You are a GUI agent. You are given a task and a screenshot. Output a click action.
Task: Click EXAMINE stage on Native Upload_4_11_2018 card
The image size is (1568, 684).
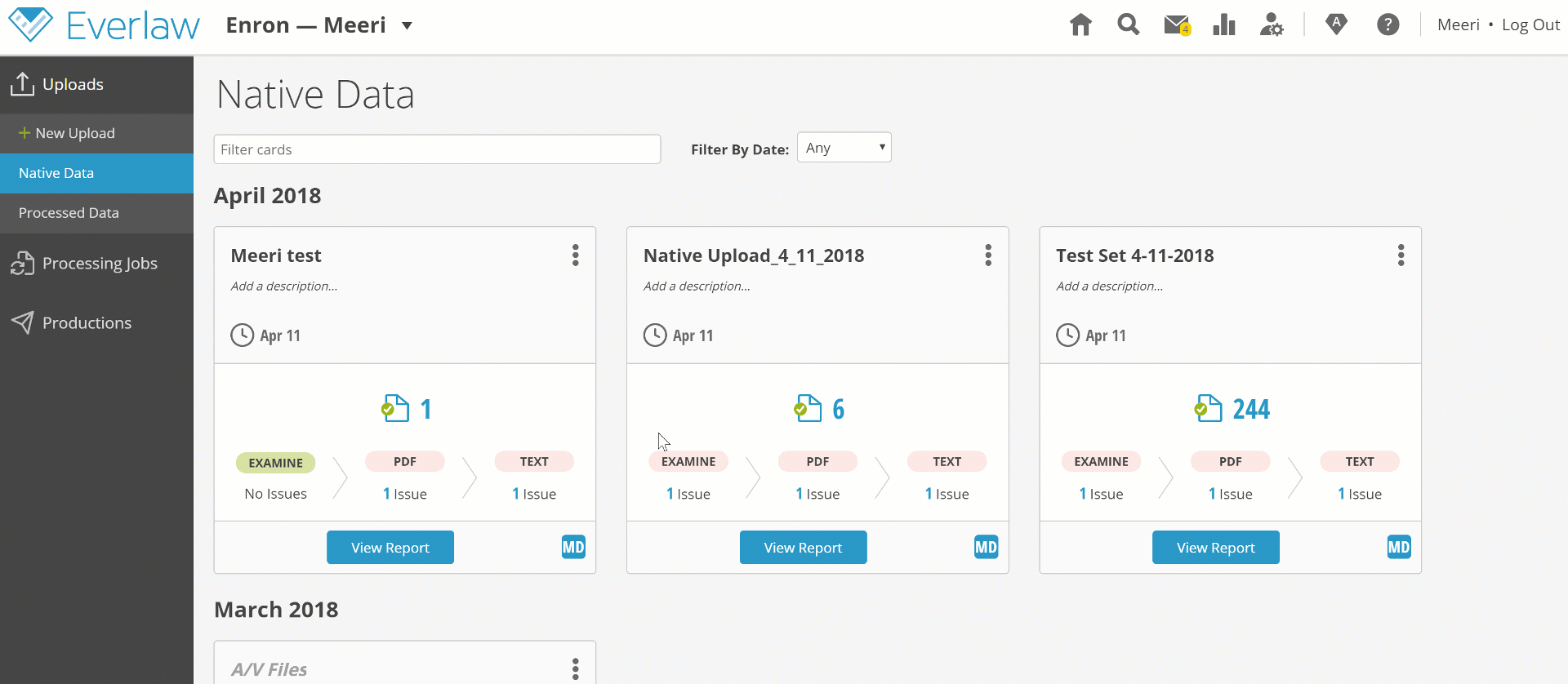click(x=688, y=461)
